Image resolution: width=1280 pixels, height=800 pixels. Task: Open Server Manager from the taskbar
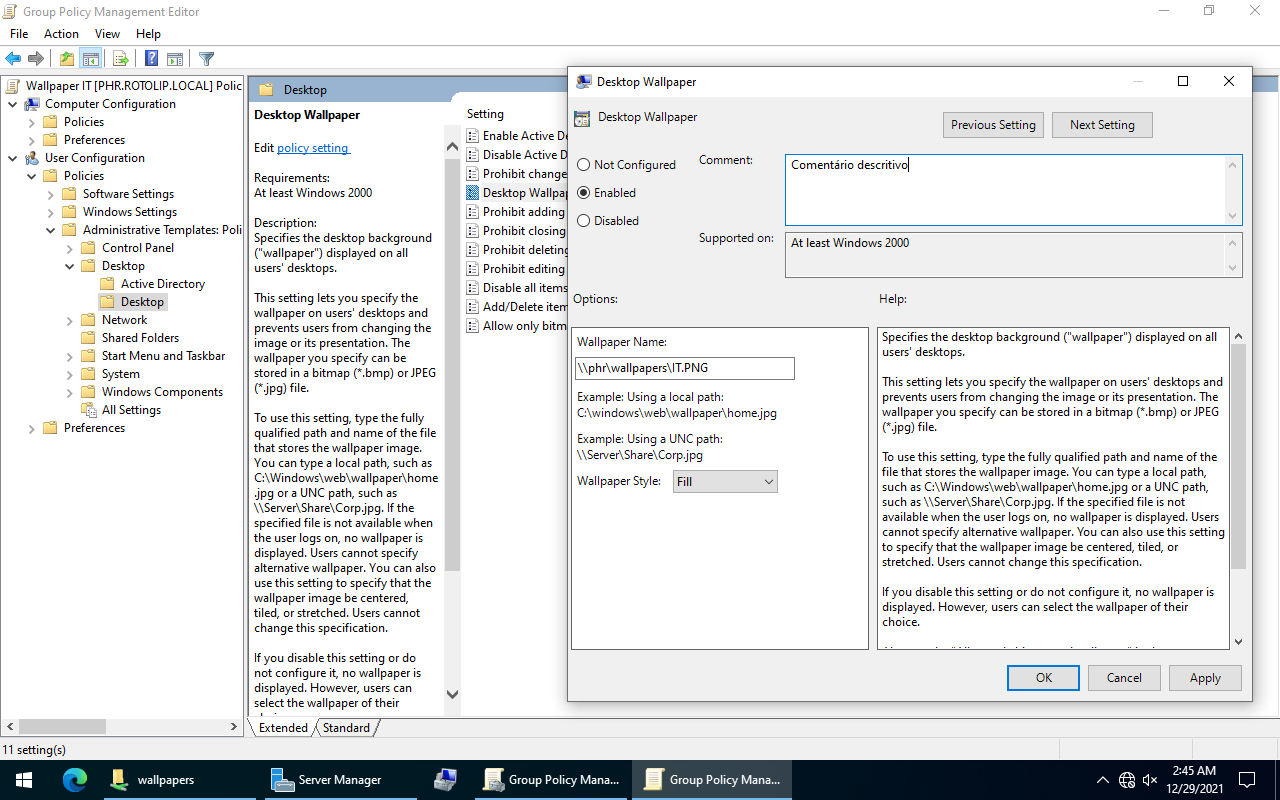[328, 780]
